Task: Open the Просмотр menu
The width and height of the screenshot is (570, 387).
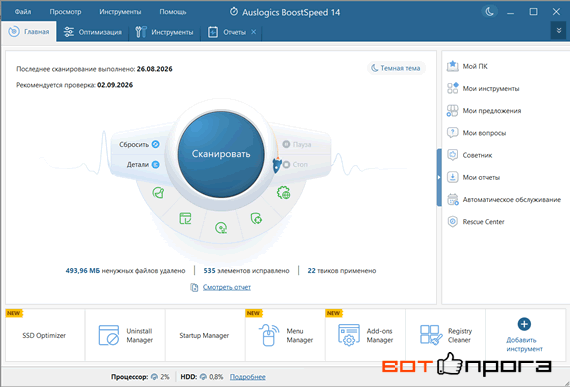Action: (x=65, y=12)
